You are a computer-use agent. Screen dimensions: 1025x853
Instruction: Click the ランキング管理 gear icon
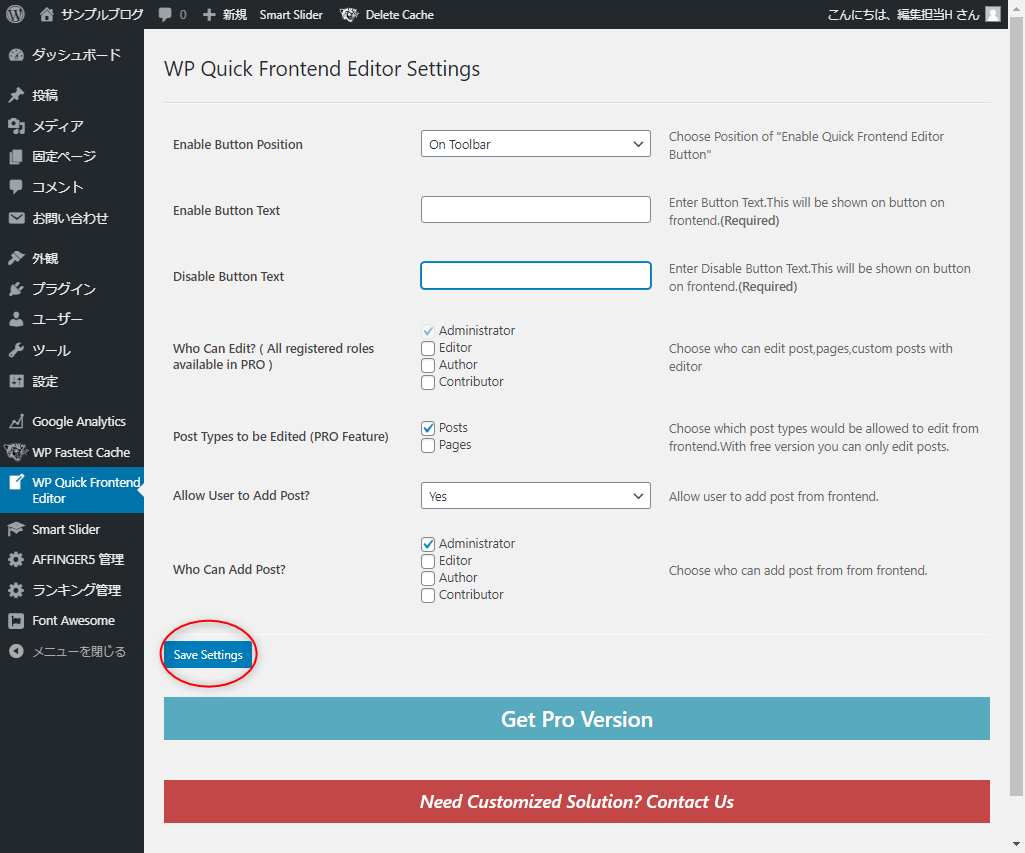pos(16,590)
